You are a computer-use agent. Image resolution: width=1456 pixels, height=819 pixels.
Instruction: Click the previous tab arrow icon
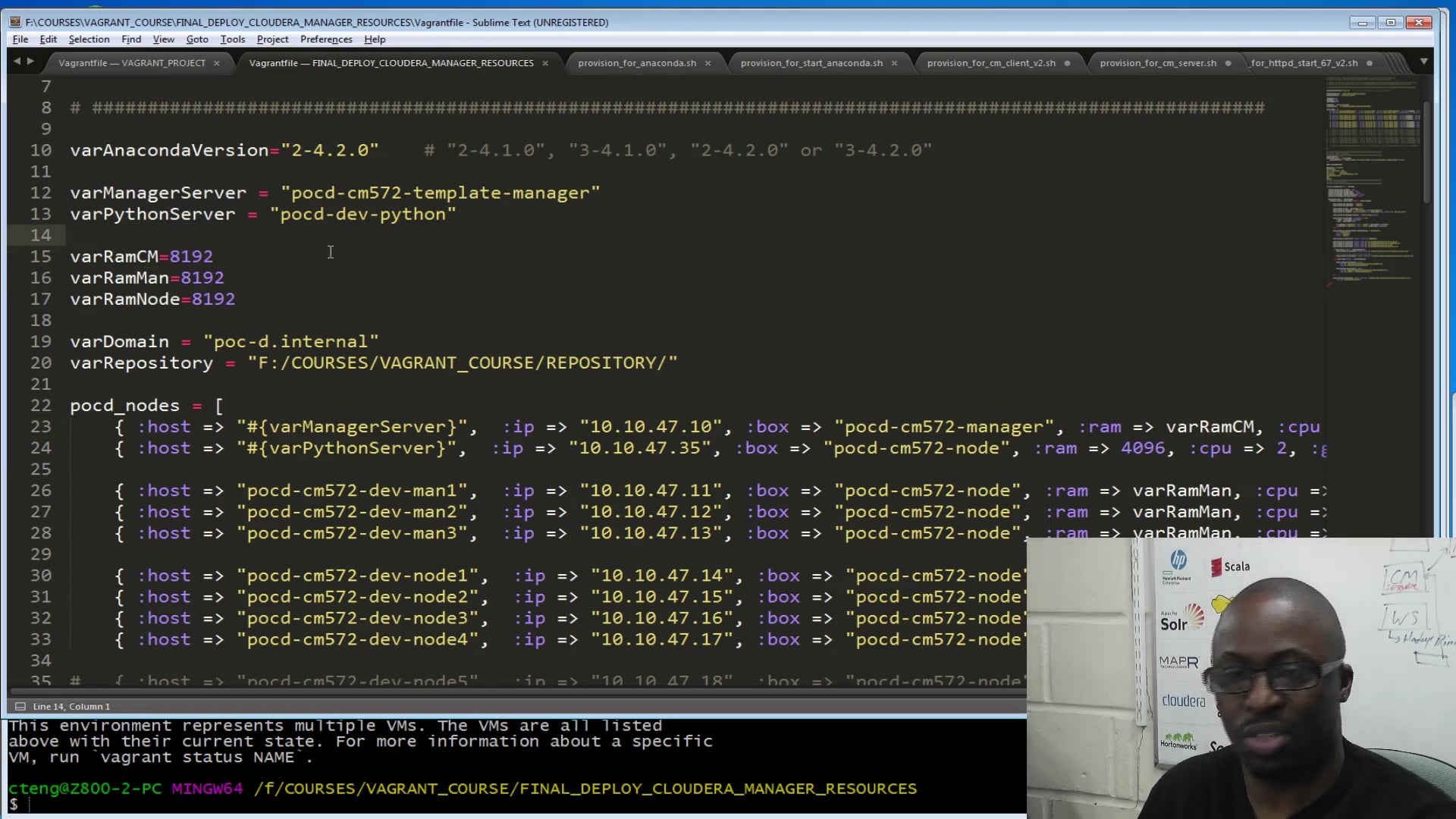point(17,61)
